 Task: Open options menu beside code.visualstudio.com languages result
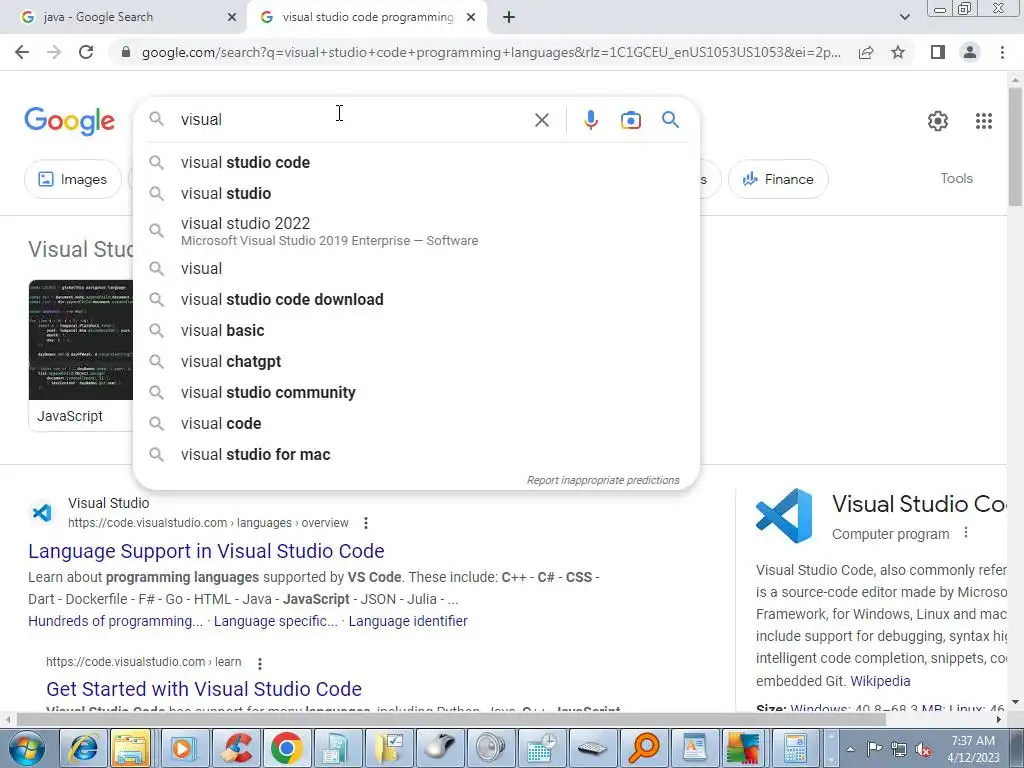point(366,523)
